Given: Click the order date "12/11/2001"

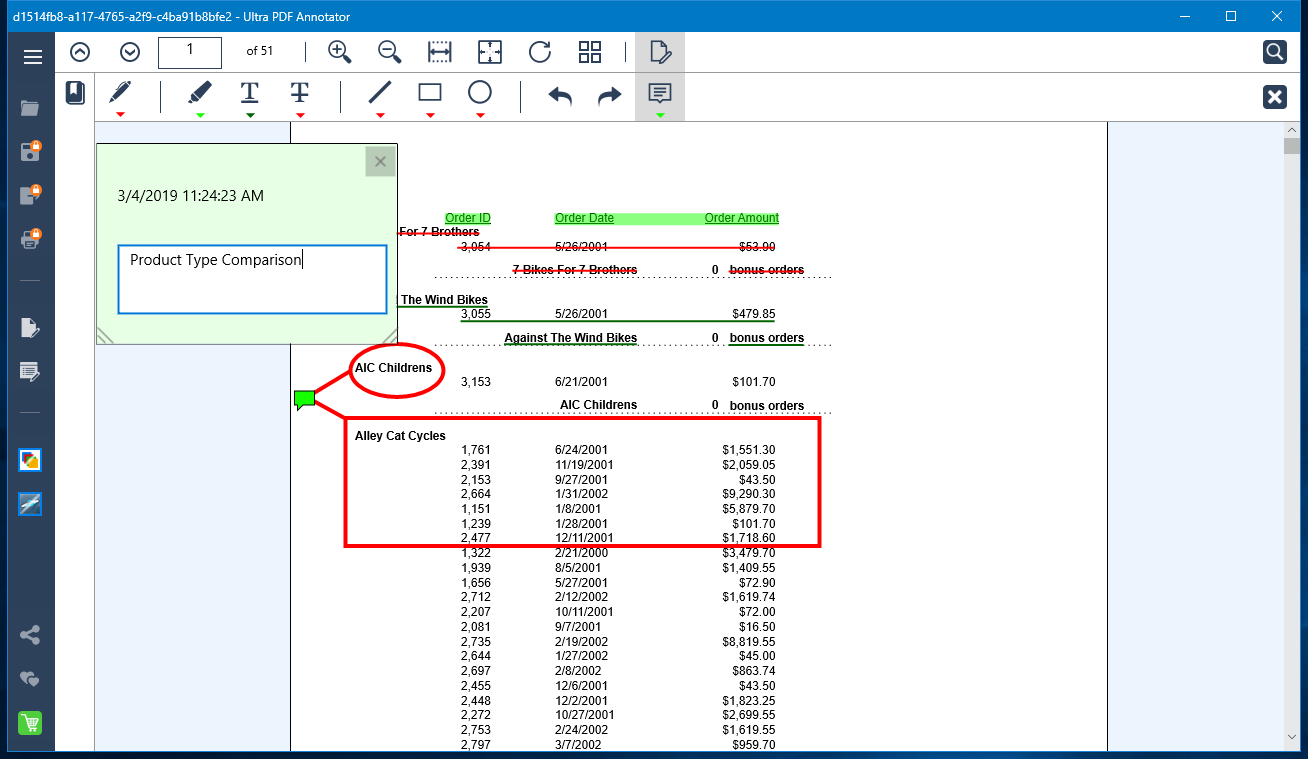Looking at the screenshot, I should point(584,538).
